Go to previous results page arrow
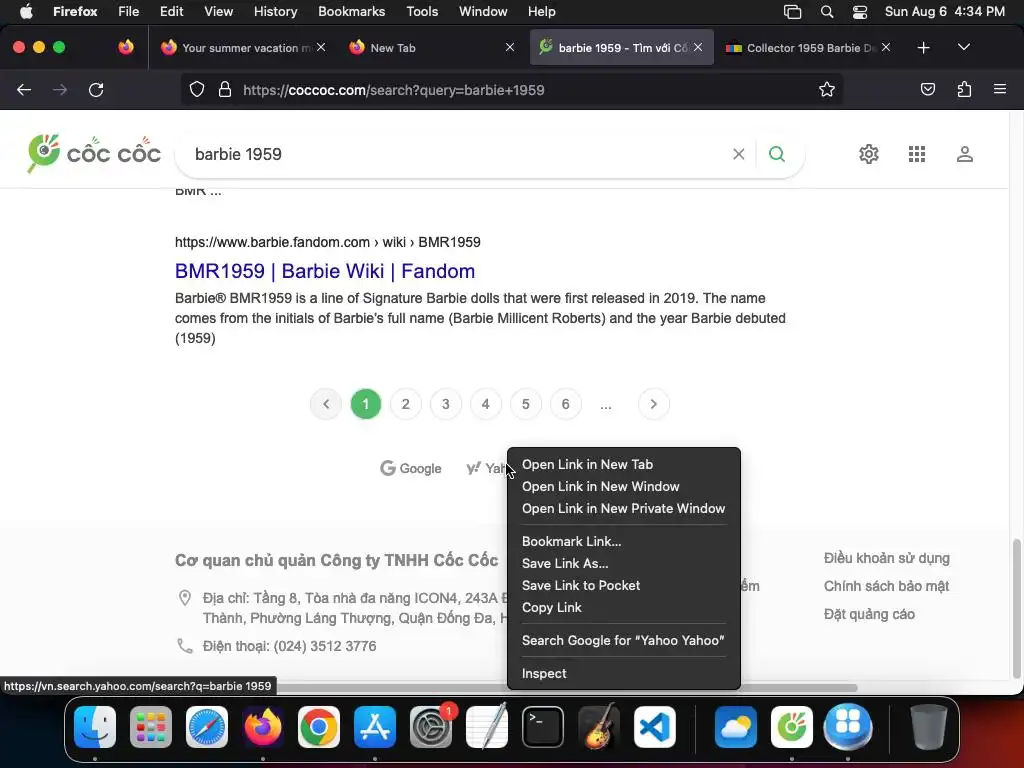 326,404
